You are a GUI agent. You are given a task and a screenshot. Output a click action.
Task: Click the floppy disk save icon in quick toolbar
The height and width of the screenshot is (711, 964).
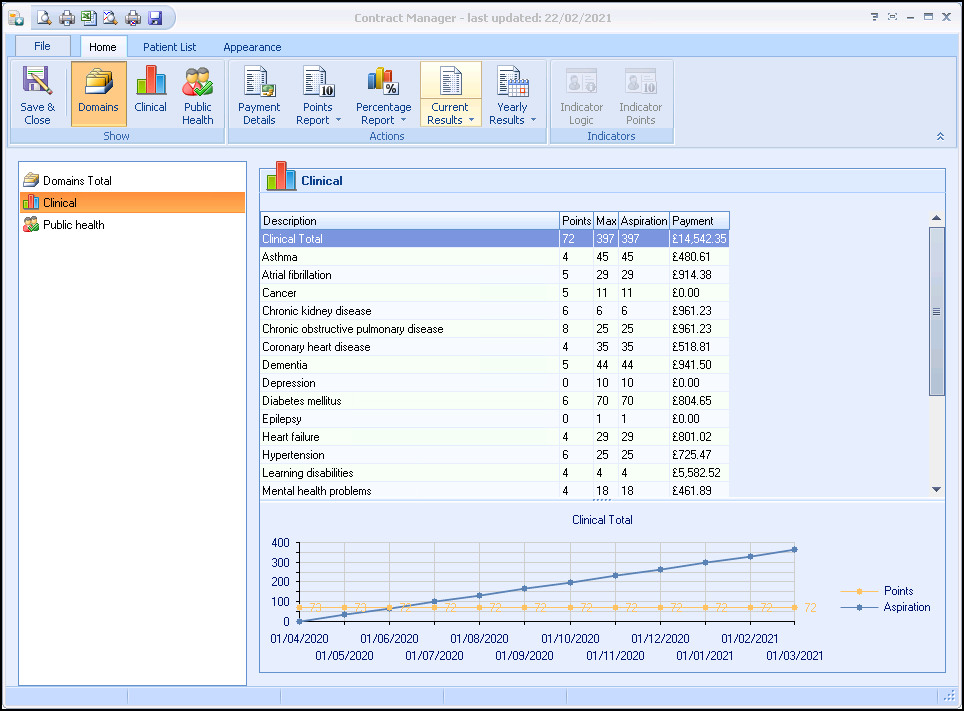point(155,17)
